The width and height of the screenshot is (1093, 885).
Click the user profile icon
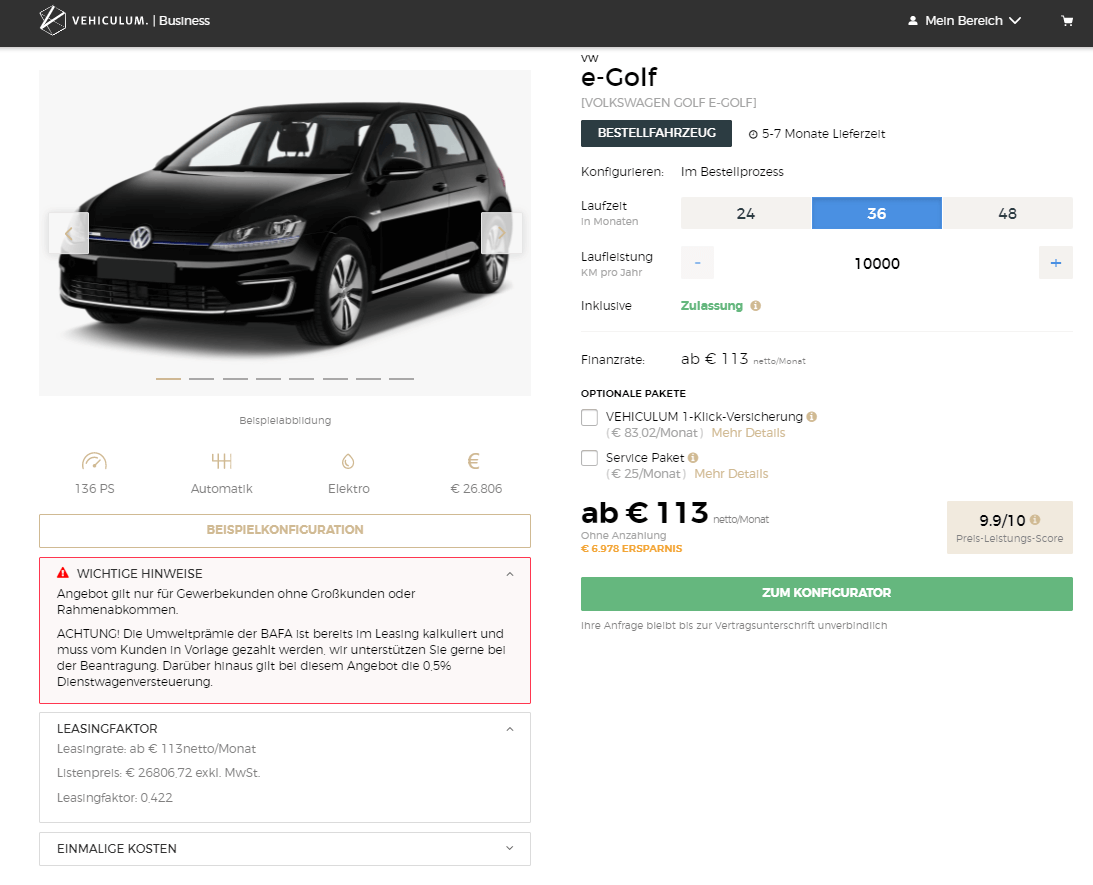[x=912, y=21]
